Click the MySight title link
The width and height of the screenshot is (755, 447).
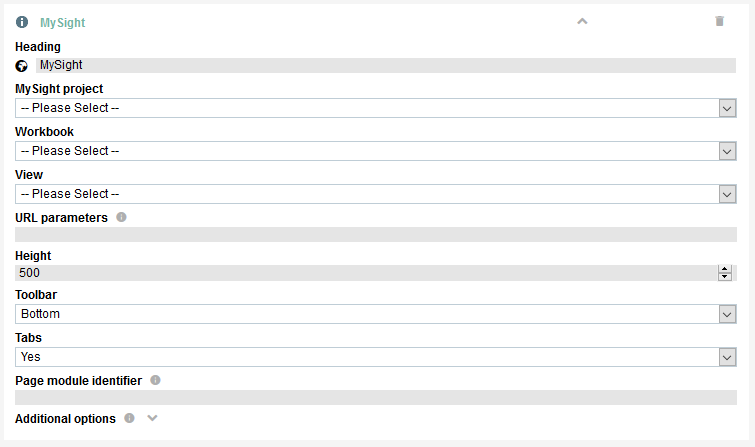click(63, 23)
